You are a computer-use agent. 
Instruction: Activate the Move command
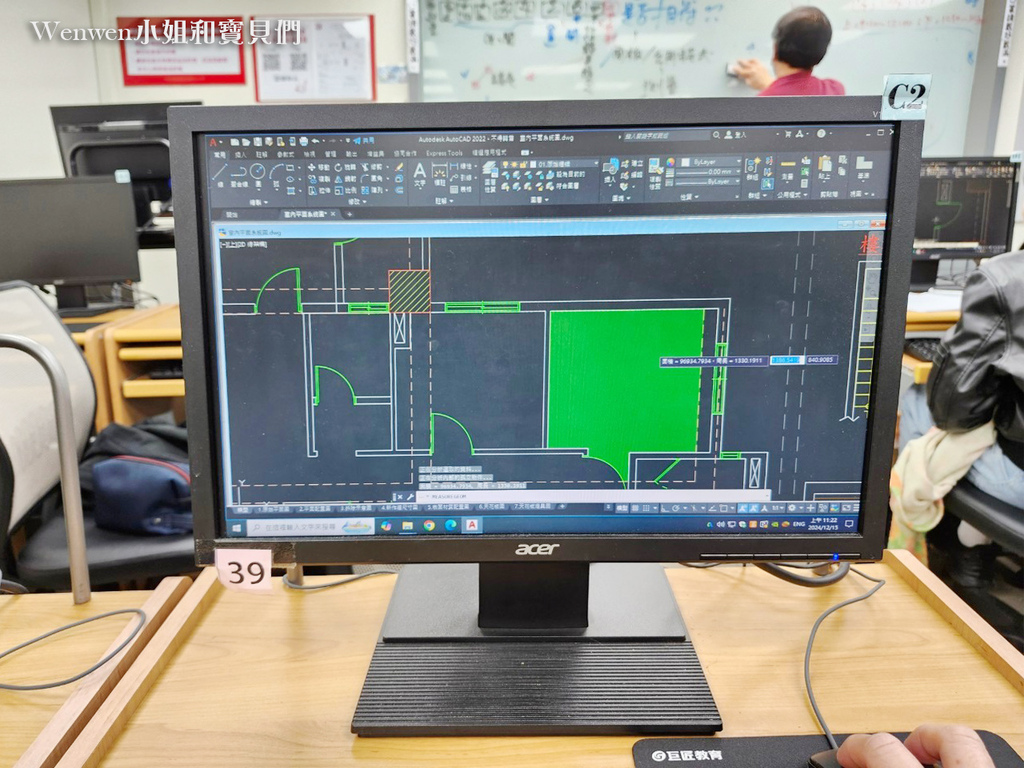coord(319,167)
